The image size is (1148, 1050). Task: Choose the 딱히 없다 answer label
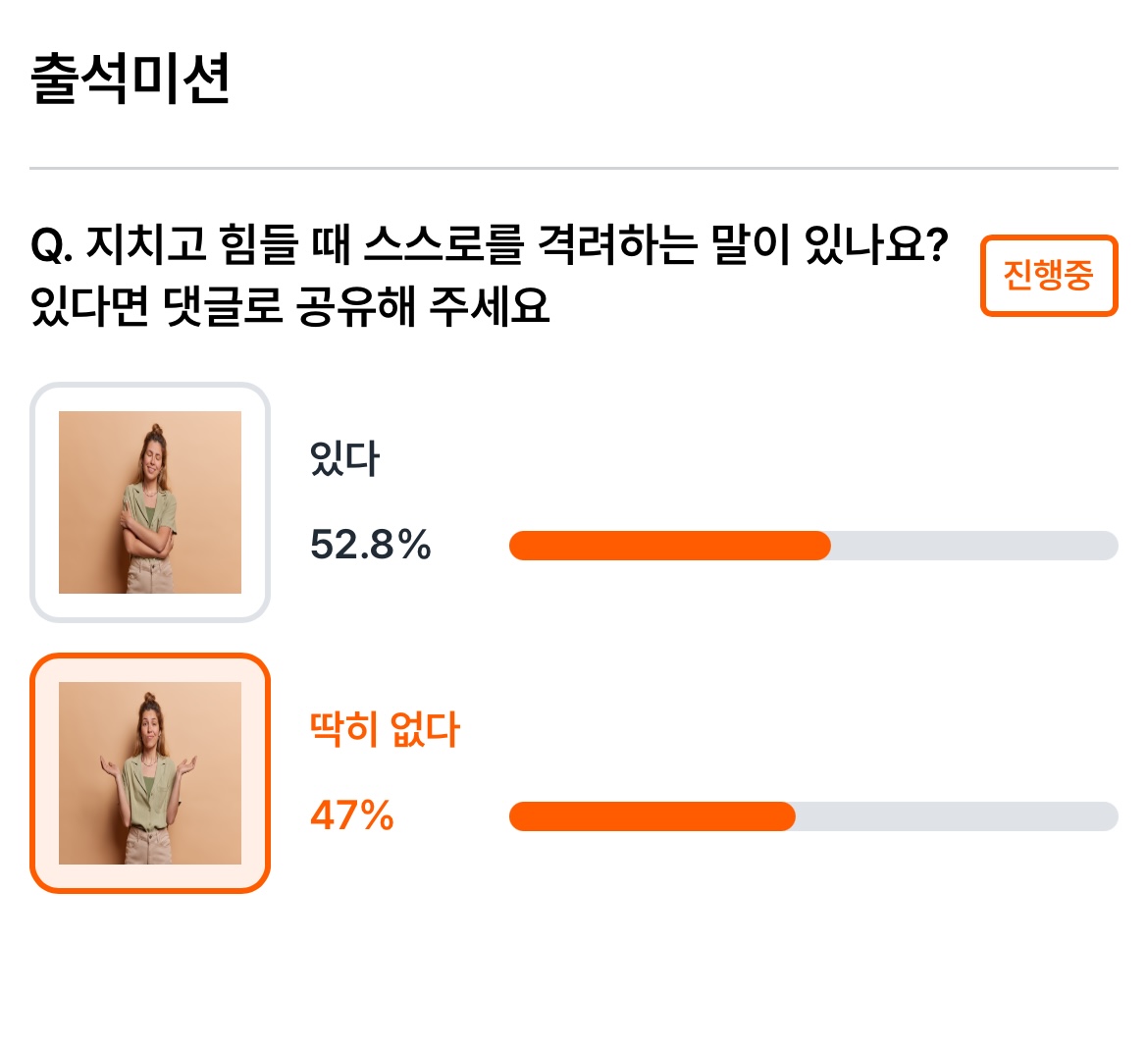tap(385, 729)
